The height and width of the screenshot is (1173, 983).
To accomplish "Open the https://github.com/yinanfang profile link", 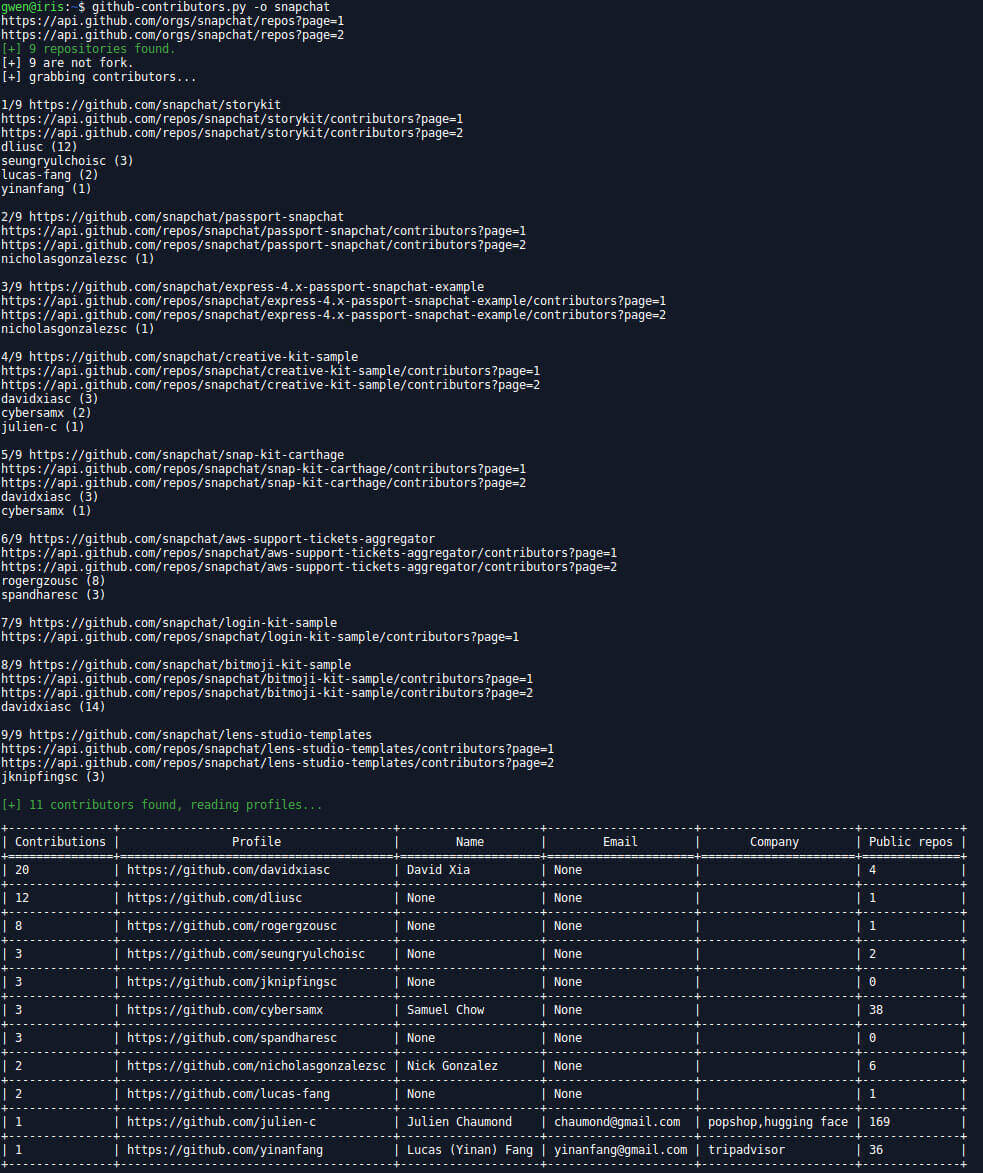I will click(225, 1150).
